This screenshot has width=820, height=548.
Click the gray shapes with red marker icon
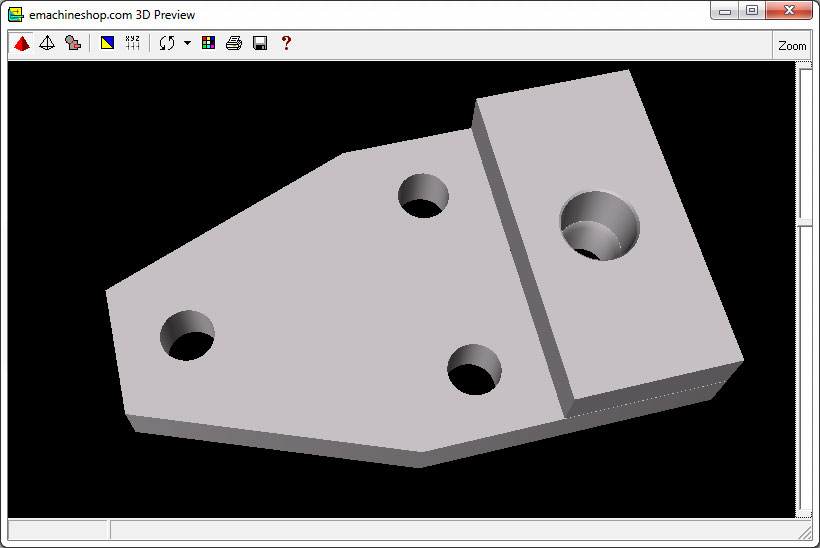click(x=73, y=43)
